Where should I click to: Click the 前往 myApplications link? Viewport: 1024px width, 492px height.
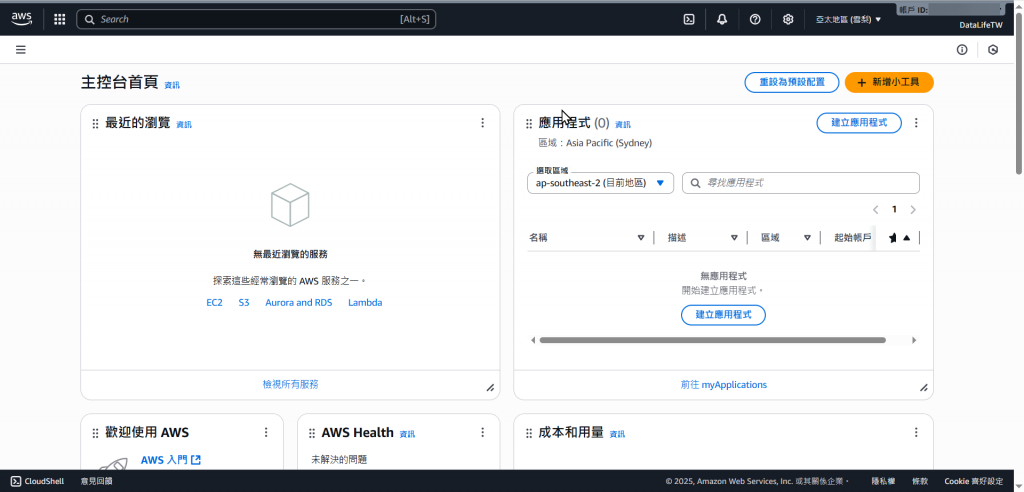click(724, 385)
